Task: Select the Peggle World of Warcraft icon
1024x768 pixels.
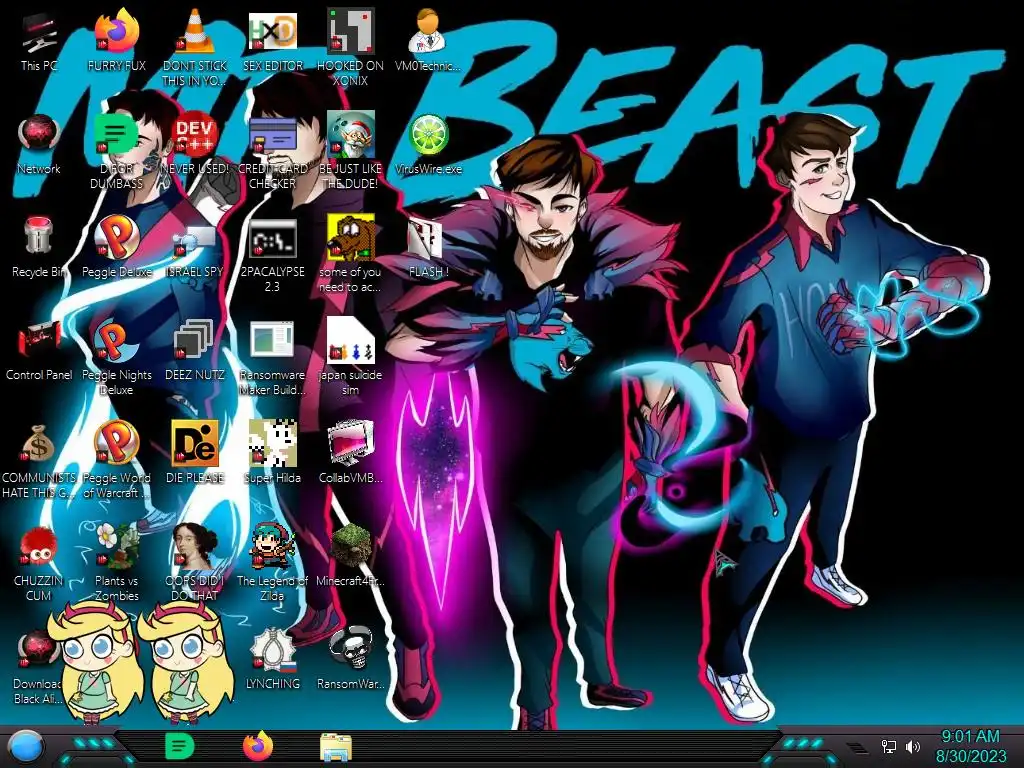Action: (x=116, y=443)
